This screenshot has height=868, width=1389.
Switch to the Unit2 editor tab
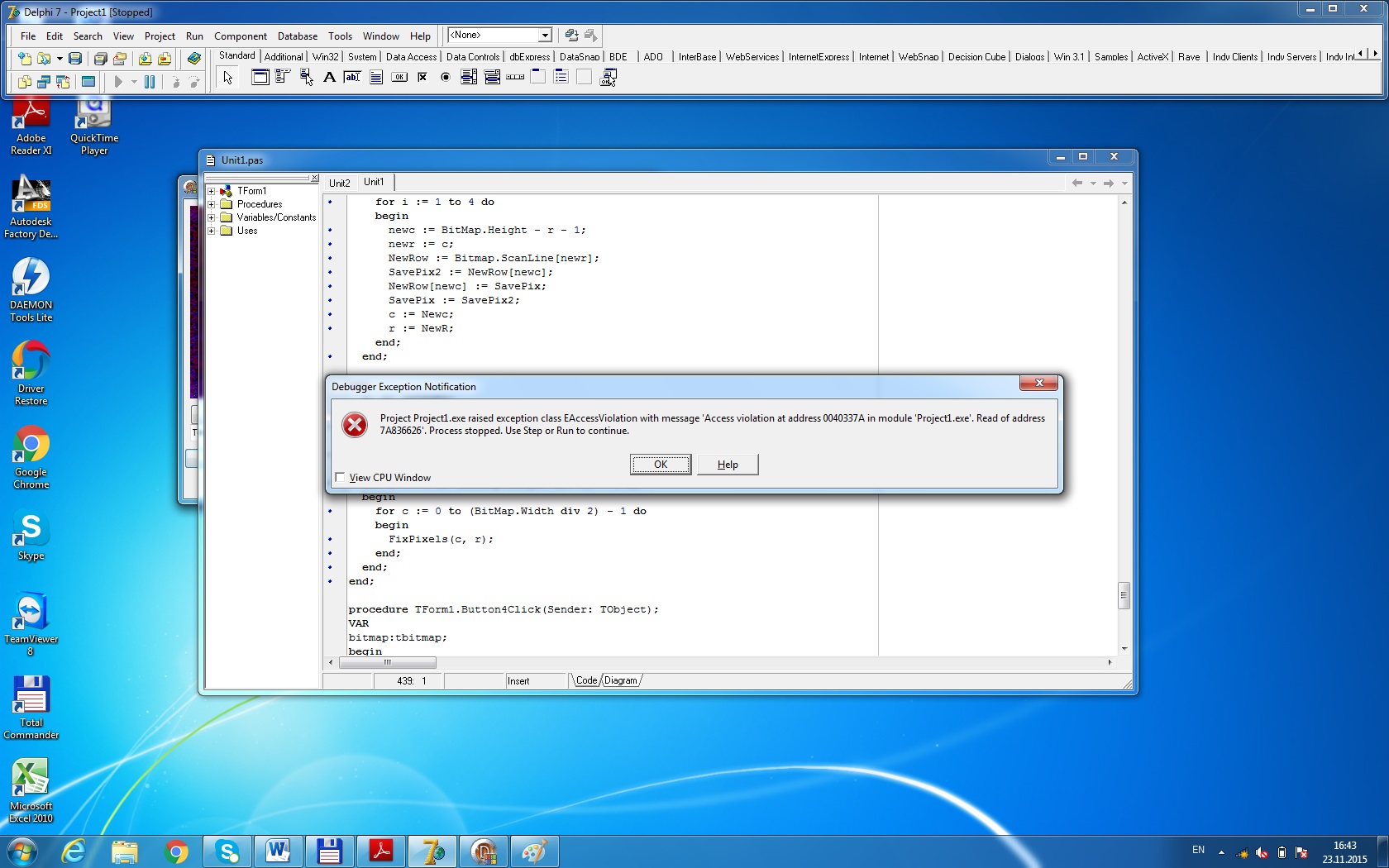click(x=339, y=183)
